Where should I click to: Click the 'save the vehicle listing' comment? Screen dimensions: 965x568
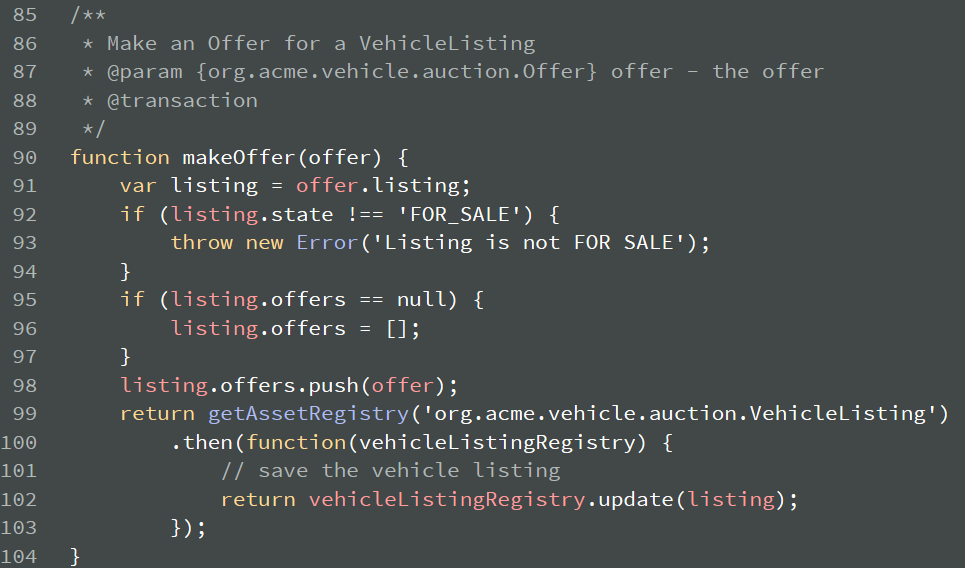pos(391,471)
